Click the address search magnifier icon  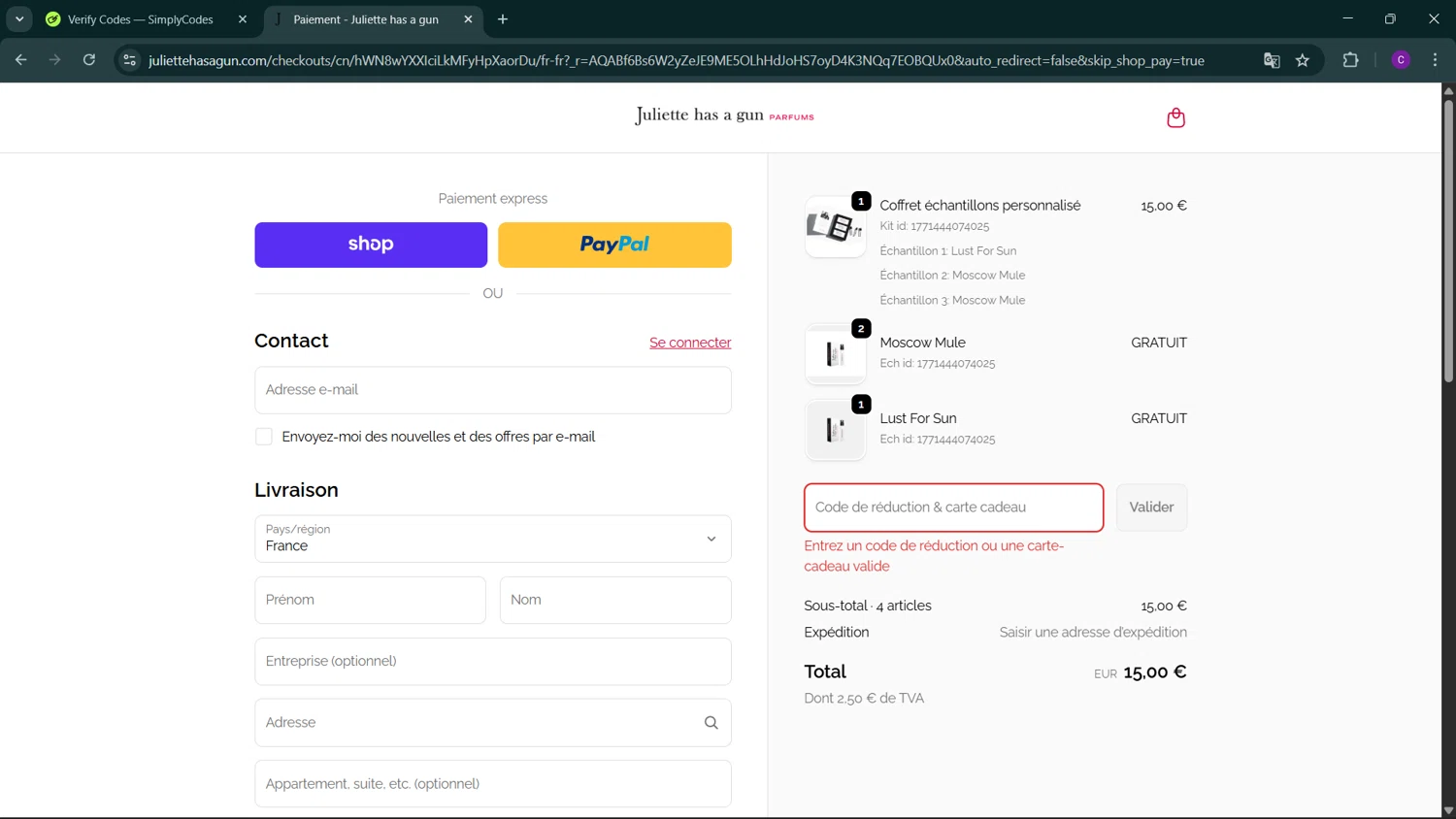[711, 723]
